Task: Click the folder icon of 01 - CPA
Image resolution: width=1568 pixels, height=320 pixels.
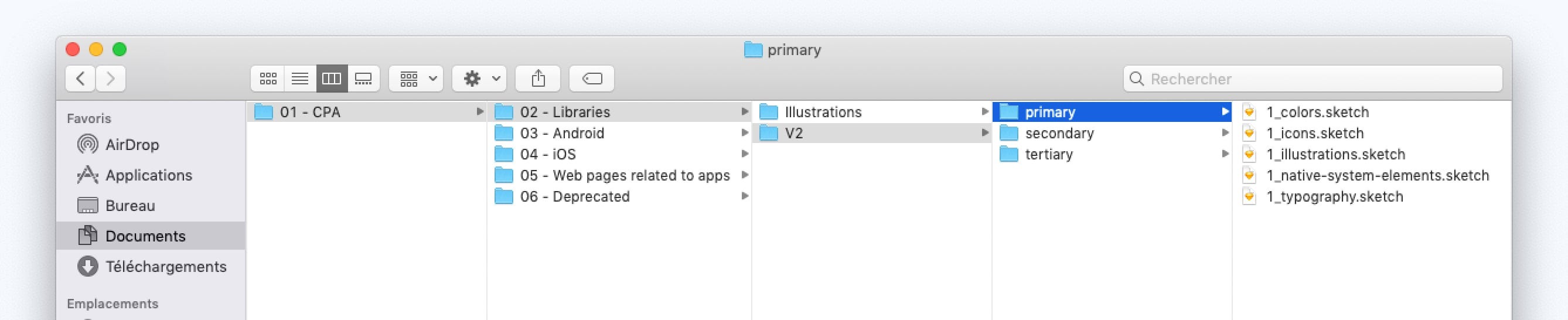Action: tap(263, 112)
